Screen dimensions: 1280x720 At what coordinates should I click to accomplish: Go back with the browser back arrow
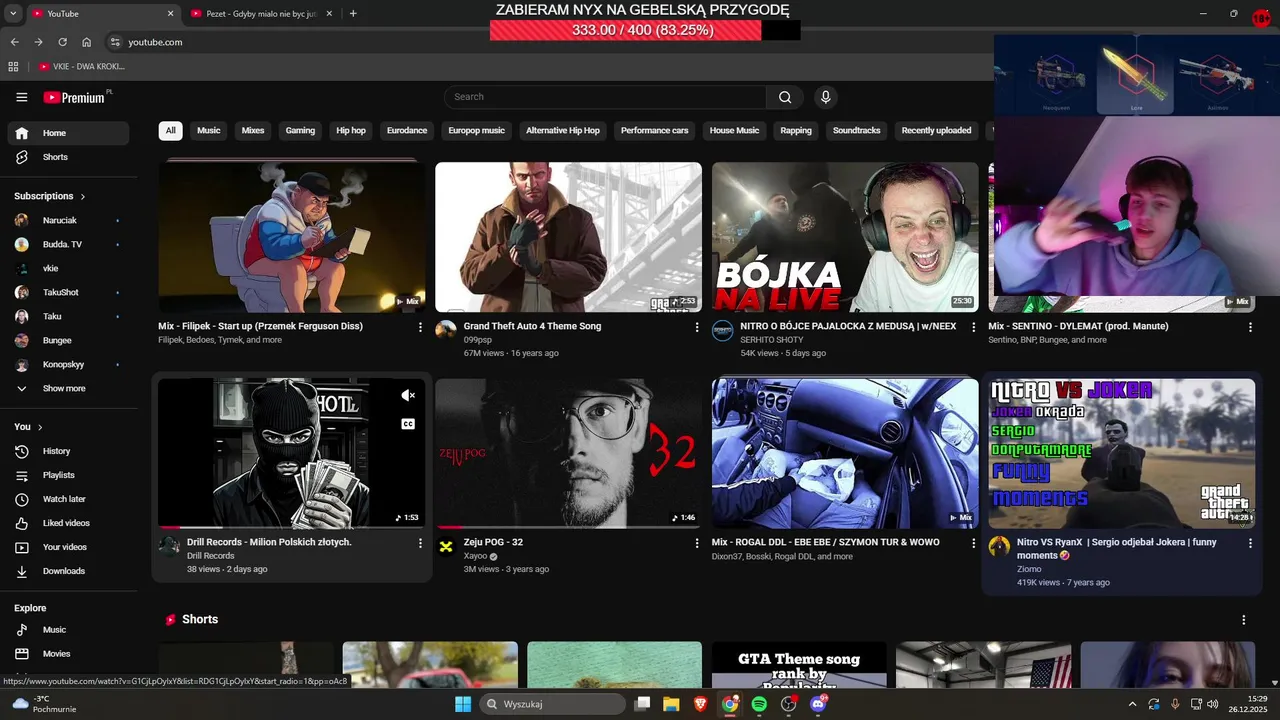coord(14,42)
